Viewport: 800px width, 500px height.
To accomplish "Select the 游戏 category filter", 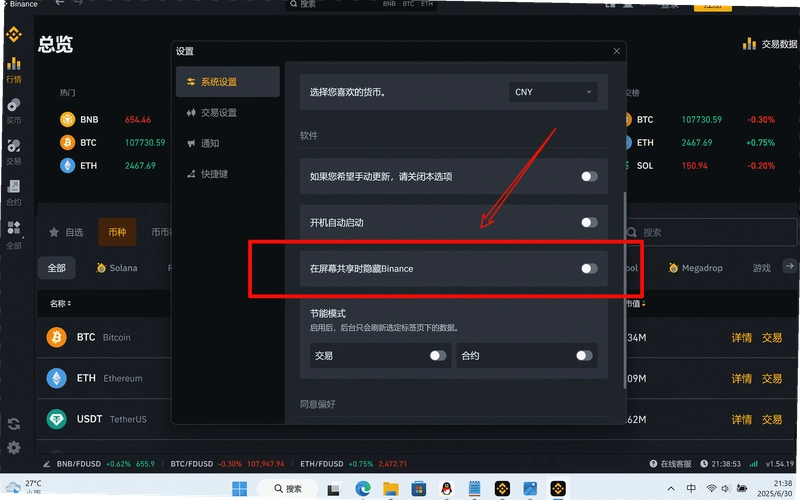I will coord(762,268).
